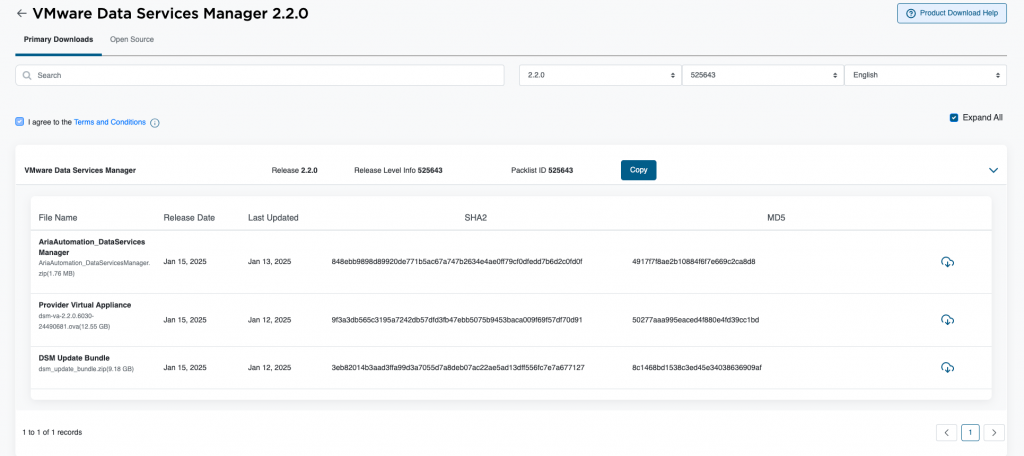
Task: Toggle the I agree to terms checkbox
Action: coord(20,122)
